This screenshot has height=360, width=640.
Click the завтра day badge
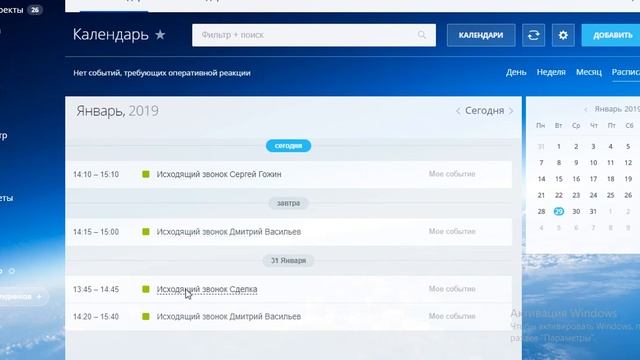coord(288,203)
